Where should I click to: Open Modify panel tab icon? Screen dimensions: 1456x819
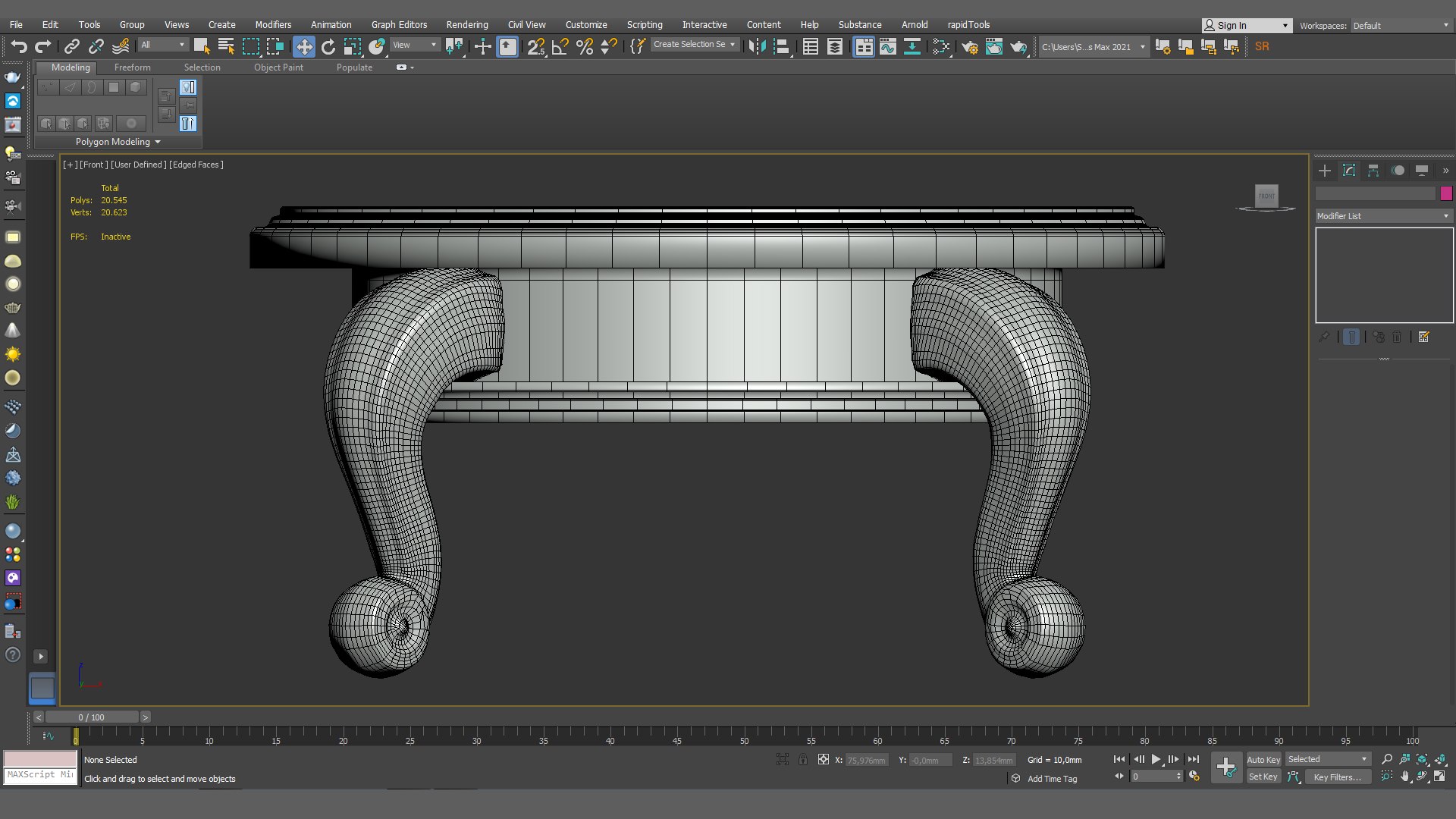[x=1349, y=171]
